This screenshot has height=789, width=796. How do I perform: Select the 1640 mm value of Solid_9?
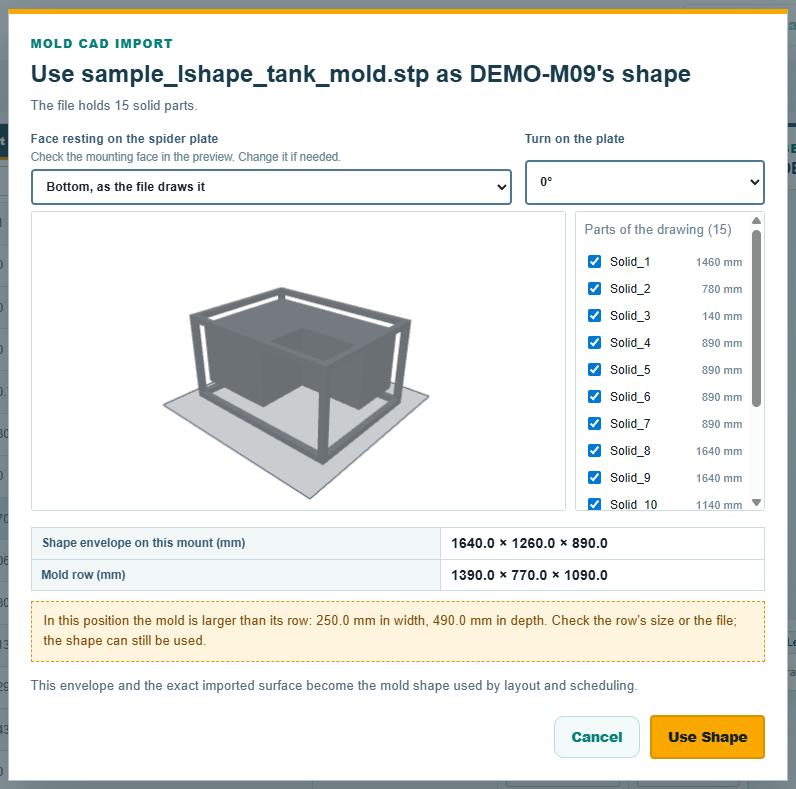[x=718, y=478]
